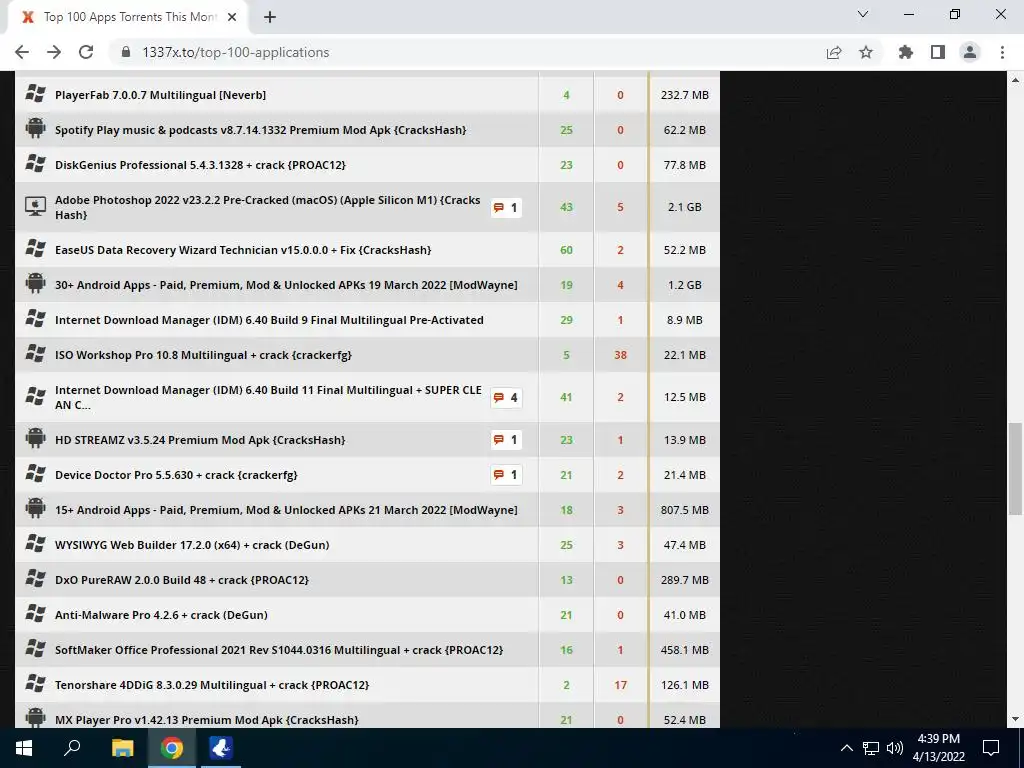This screenshot has height=768, width=1024.
Task: Click the Windows icon beside PlayerFab row
Action: click(x=35, y=93)
